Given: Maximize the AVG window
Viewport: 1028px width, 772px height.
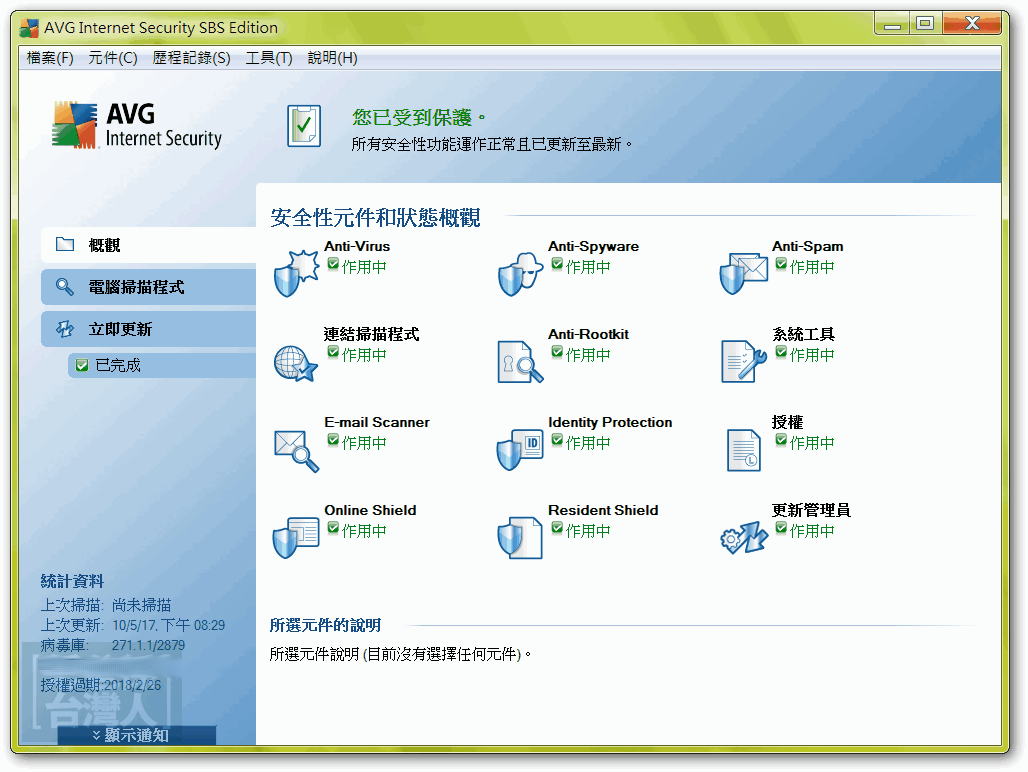Looking at the screenshot, I should pyautogui.click(x=925, y=24).
